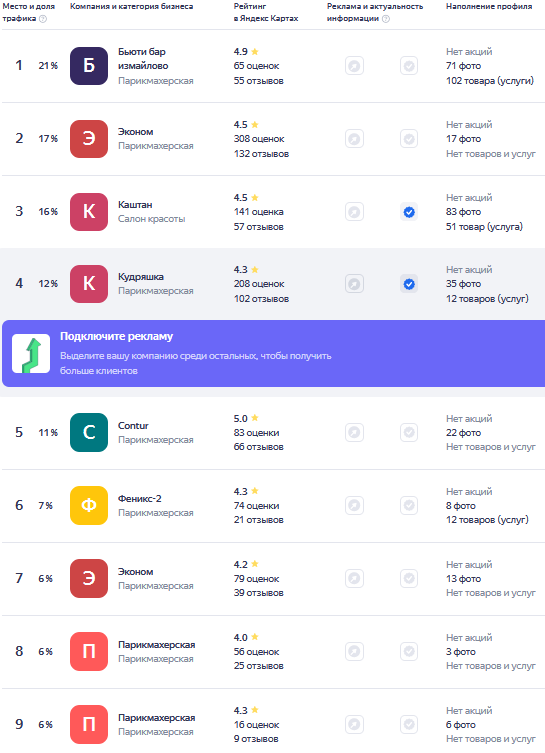Viewport: 545px width, 753px height.
Task: Click the green arrow icon in the ad banner
Action: [31, 354]
